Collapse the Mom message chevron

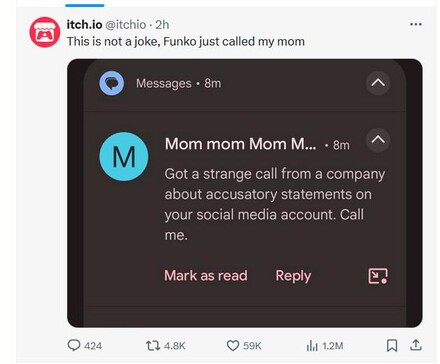point(378,140)
